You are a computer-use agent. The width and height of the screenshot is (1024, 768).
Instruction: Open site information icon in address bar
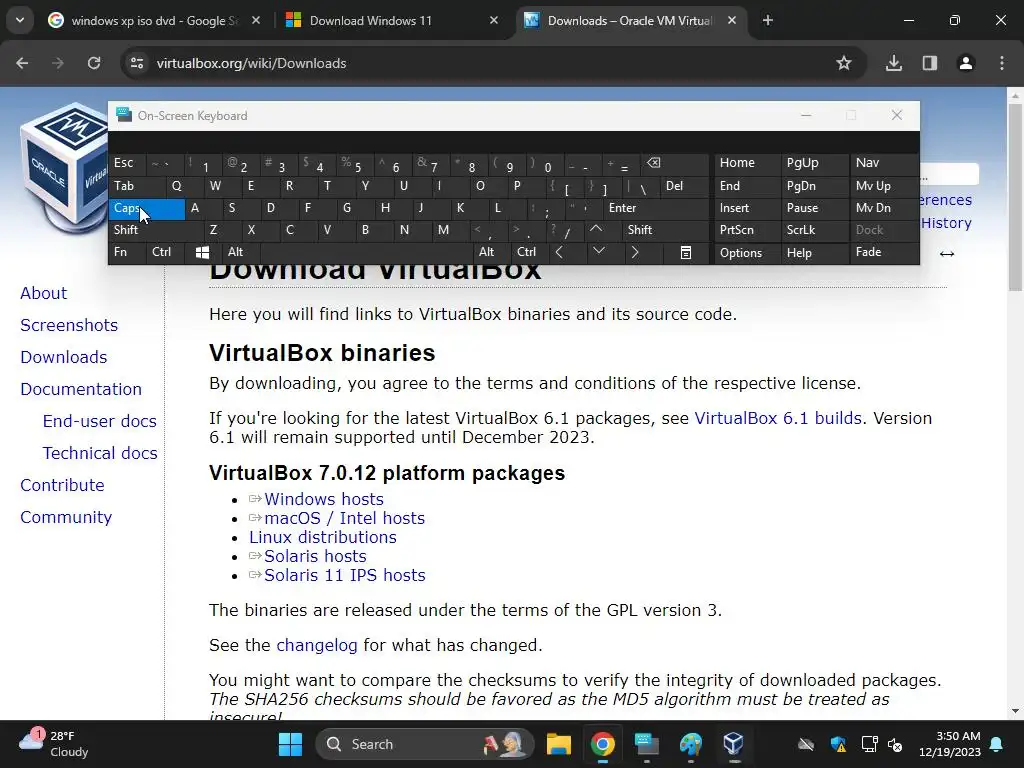click(x=137, y=63)
